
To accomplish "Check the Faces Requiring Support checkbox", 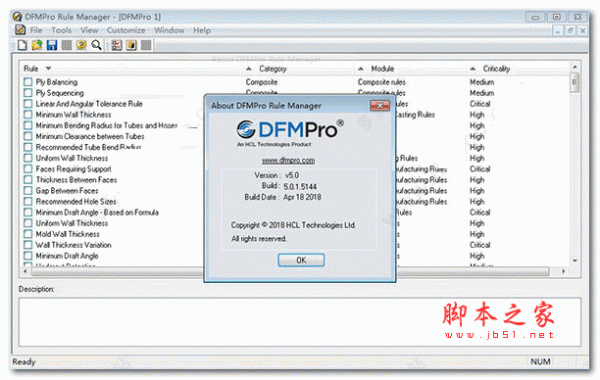I will coord(28,169).
